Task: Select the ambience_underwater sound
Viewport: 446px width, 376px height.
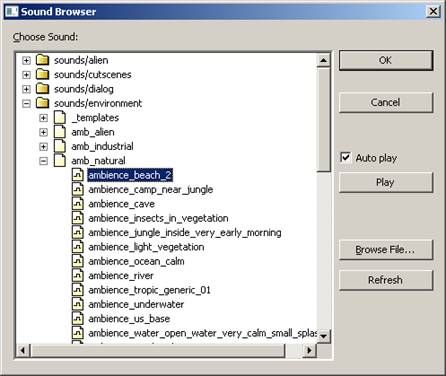Action: pos(136,304)
